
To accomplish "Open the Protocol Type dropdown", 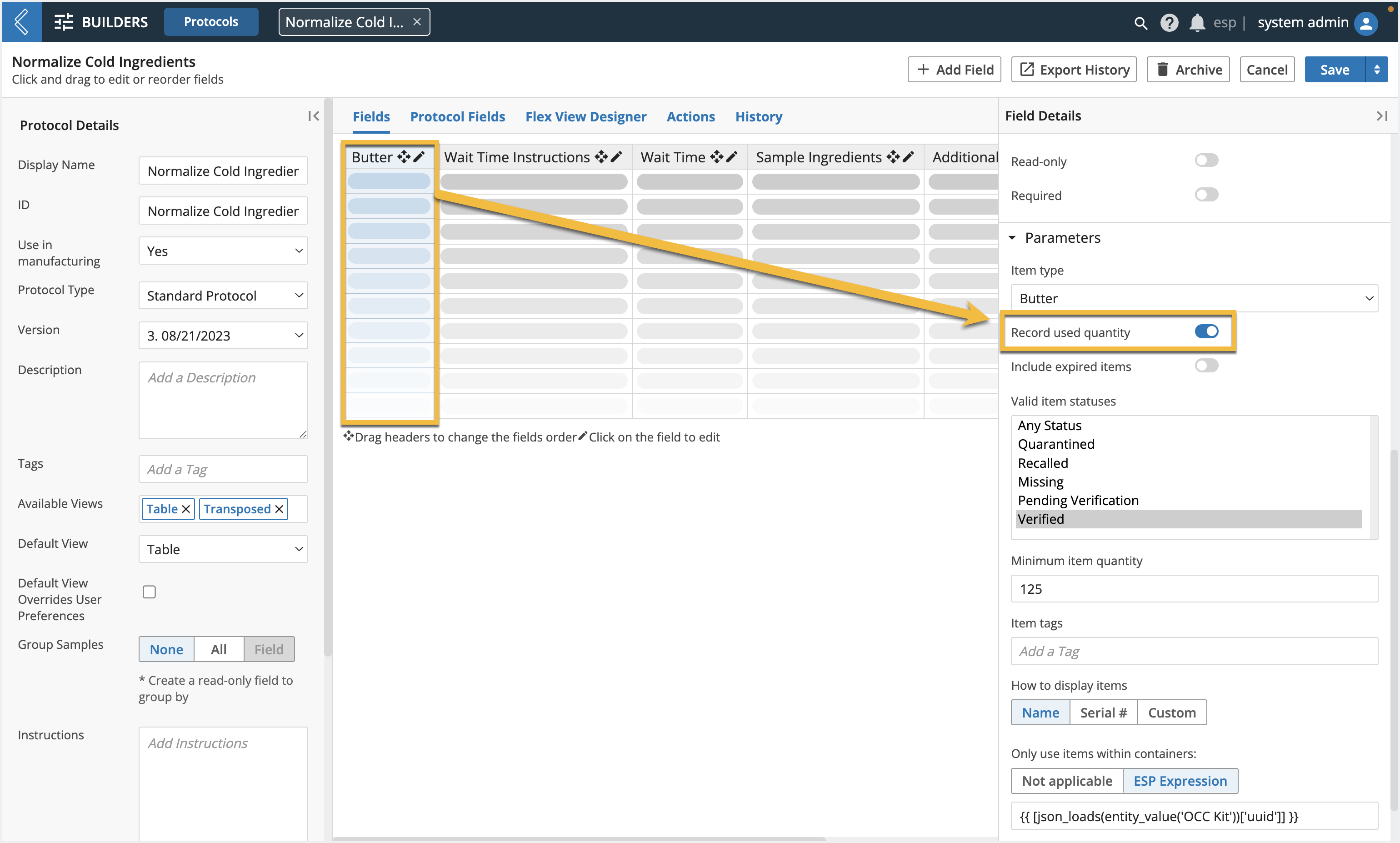I will click(x=223, y=296).
